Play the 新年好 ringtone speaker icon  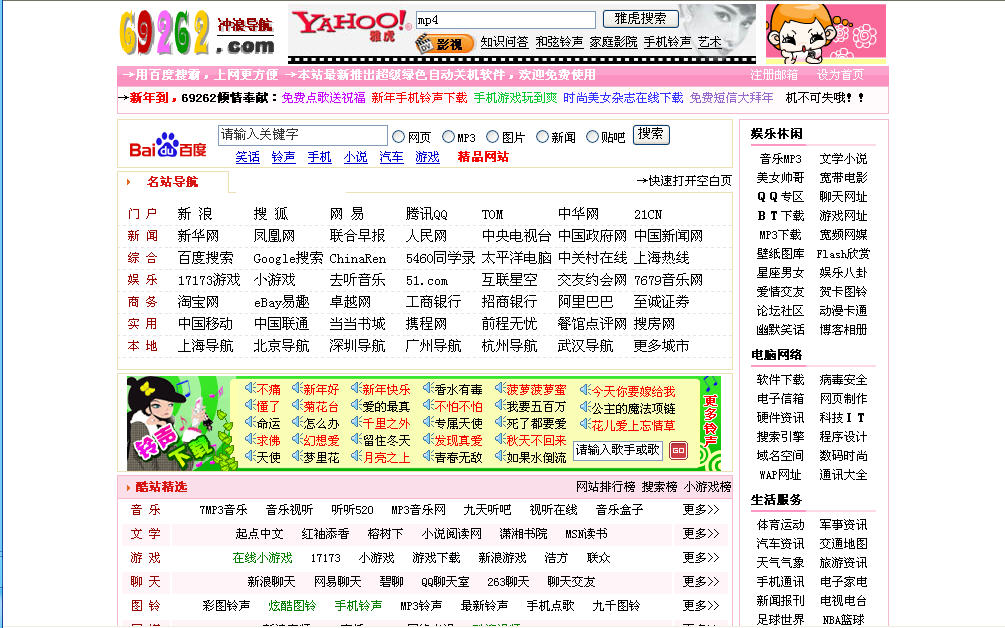(297, 388)
